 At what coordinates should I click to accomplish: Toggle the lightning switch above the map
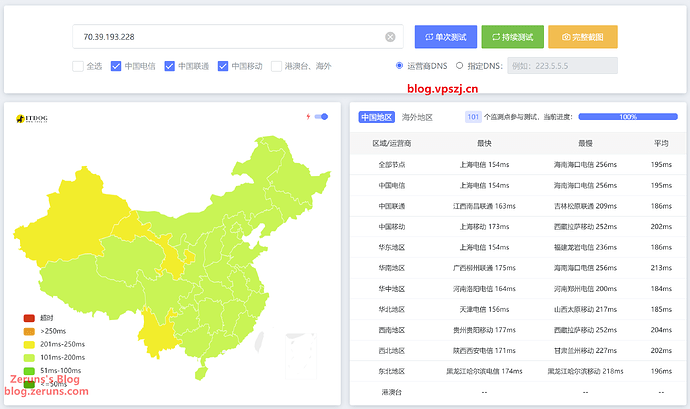point(321,117)
